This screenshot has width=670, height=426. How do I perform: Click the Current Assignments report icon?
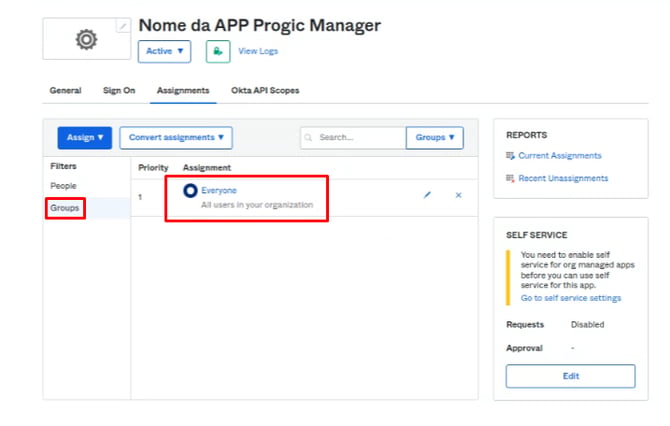tap(510, 156)
